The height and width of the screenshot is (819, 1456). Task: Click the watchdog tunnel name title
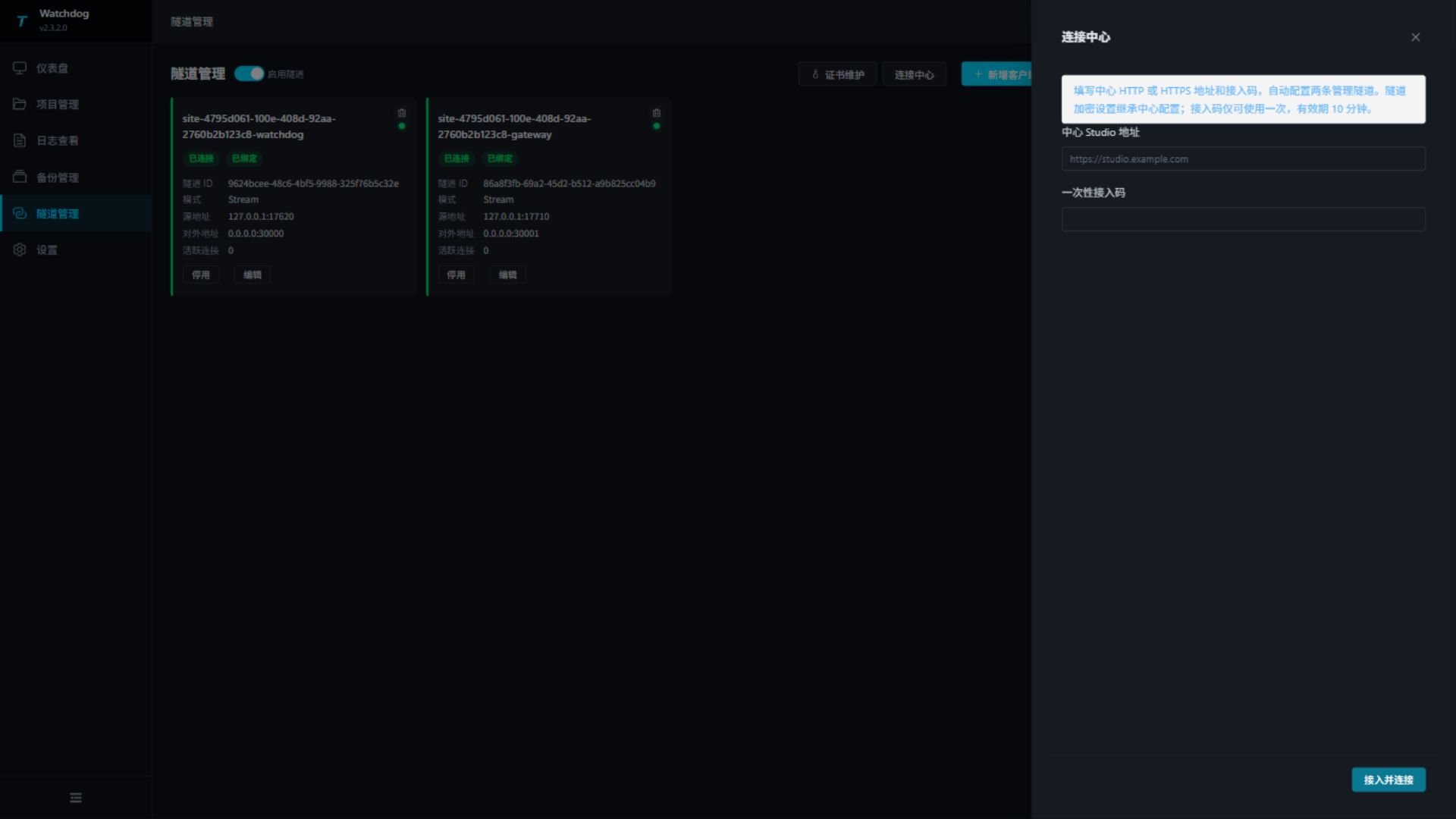tap(259, 127)
